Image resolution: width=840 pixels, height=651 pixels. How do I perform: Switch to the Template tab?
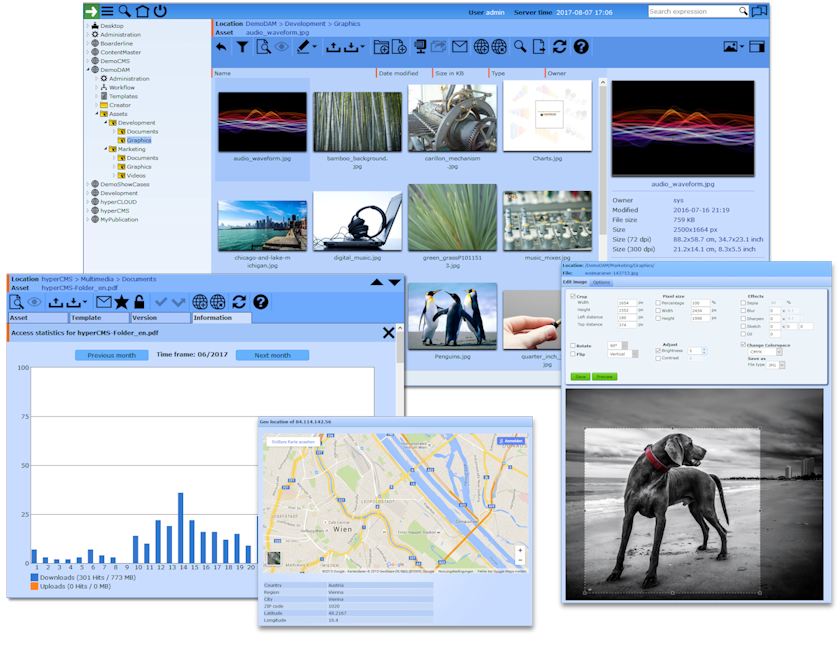pos(99,318)
